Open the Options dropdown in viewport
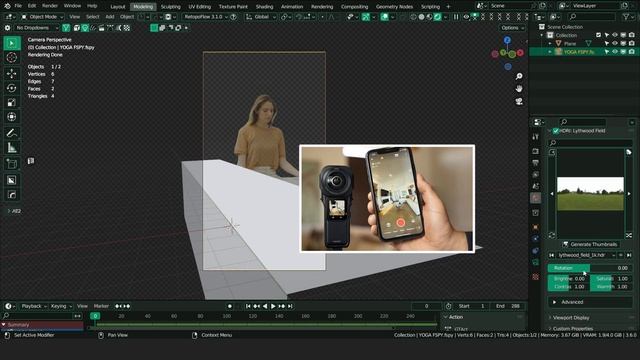 click(x=513, y=28)
